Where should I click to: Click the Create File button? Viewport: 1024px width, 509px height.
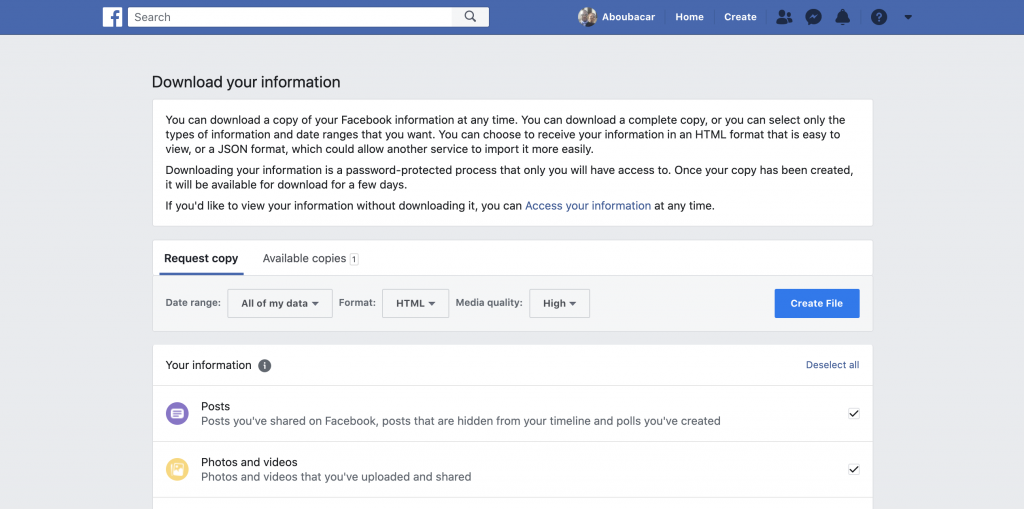817,303
